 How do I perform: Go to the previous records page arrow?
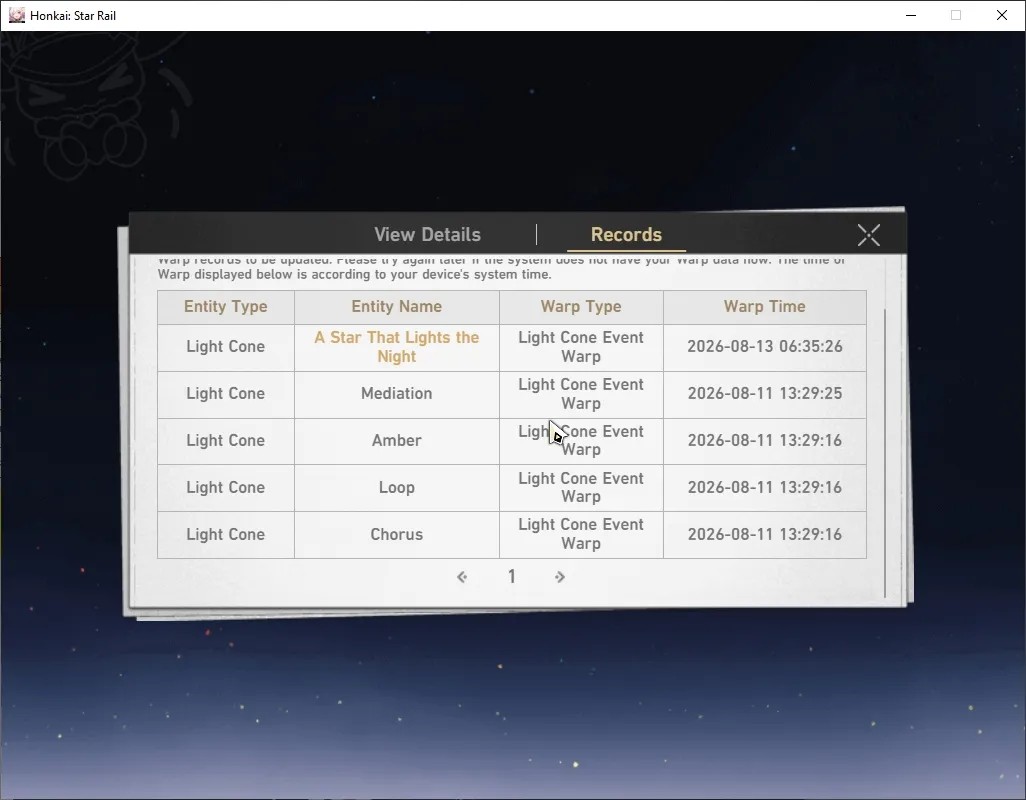[x=462, y=576]
